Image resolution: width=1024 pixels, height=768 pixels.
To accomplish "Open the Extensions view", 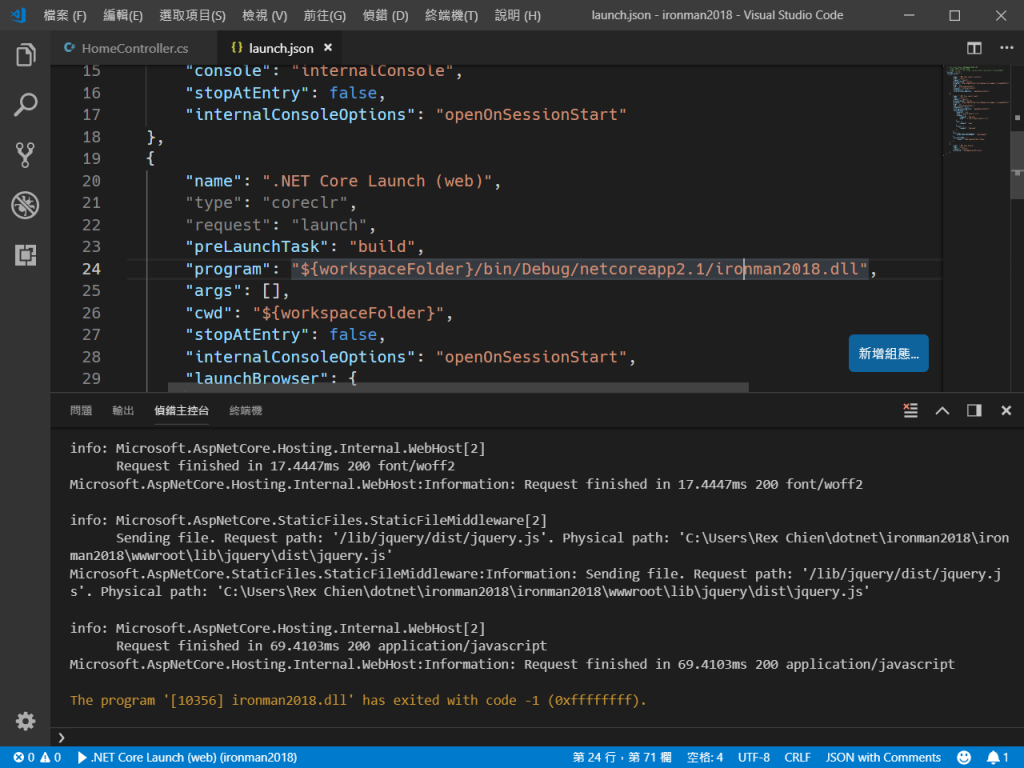I will click(x=25, y=255).
